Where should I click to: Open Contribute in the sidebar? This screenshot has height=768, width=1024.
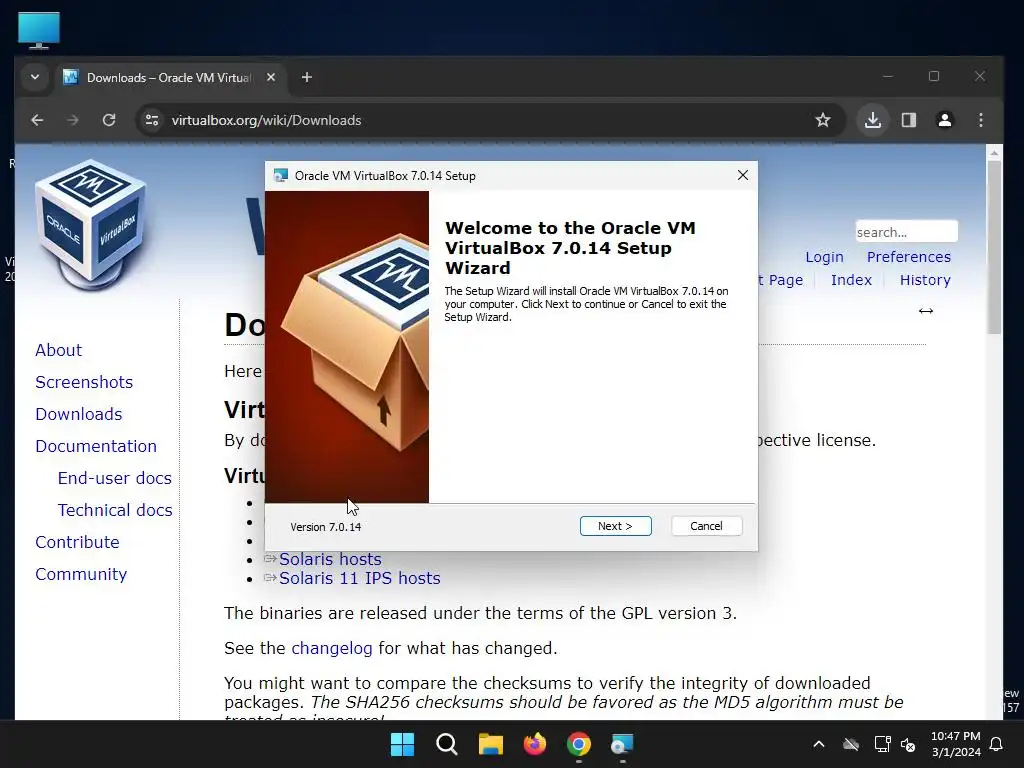coord(77,542)
